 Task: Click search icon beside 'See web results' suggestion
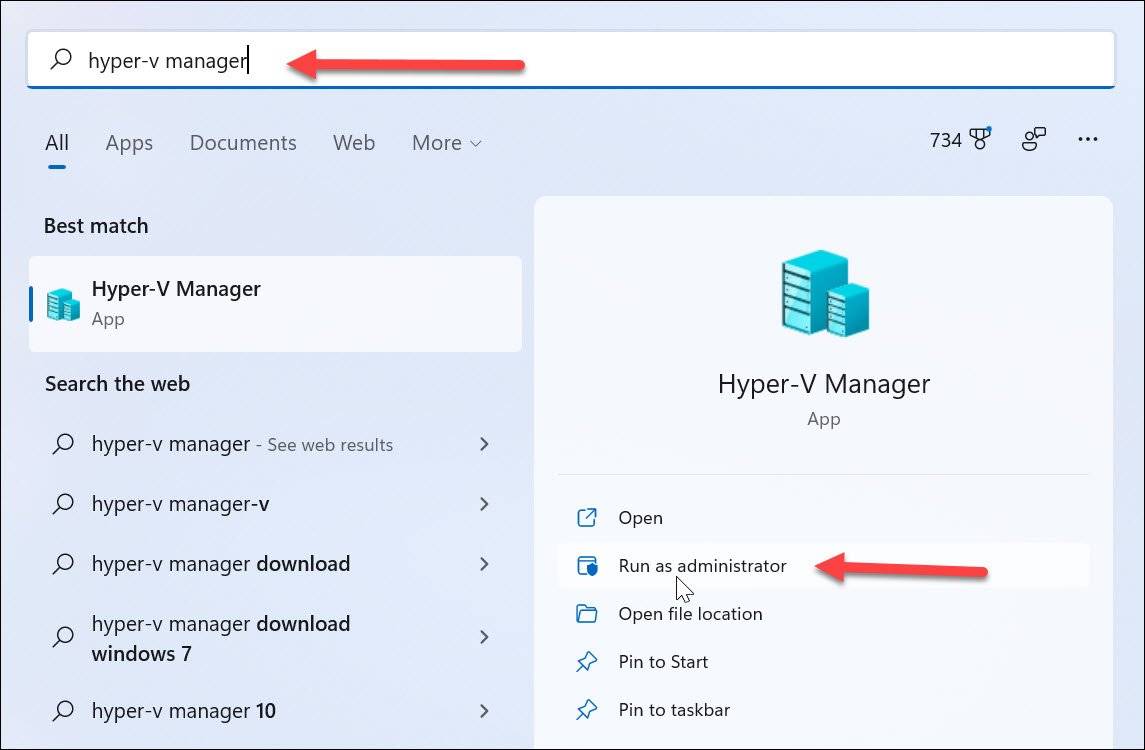tap(63, 444)
